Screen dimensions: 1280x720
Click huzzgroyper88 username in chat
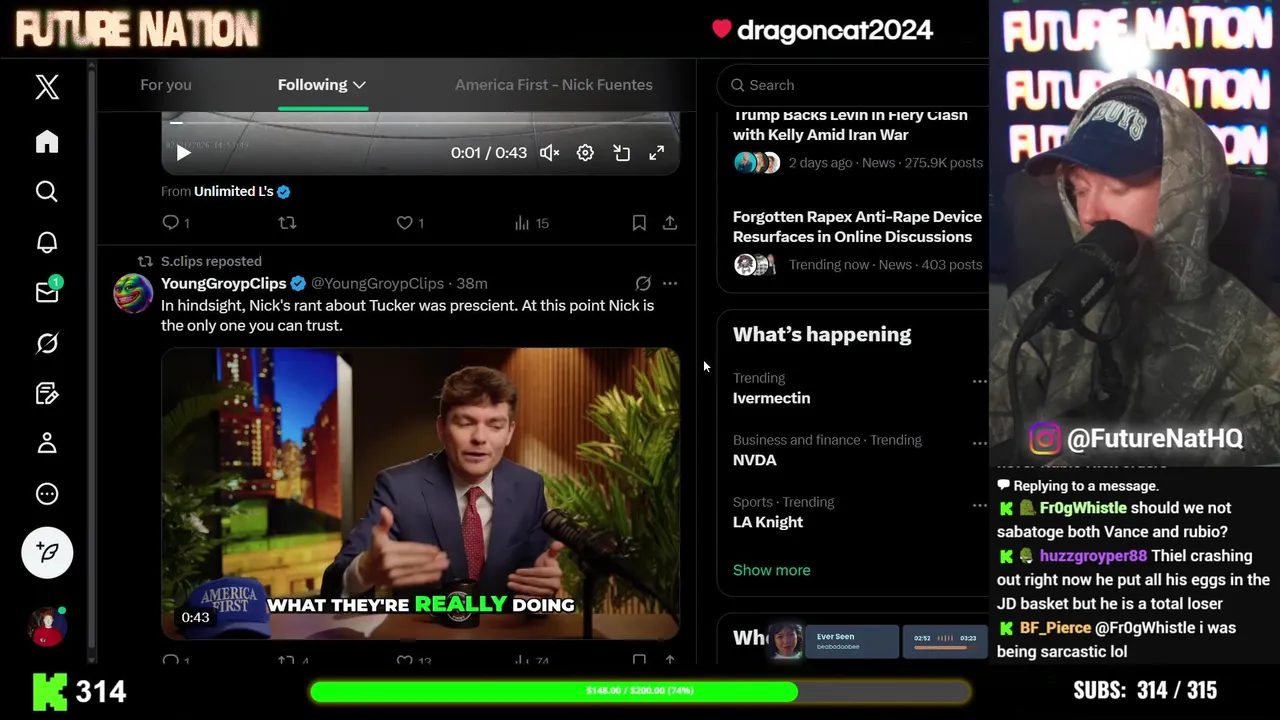coord(1093,556)
